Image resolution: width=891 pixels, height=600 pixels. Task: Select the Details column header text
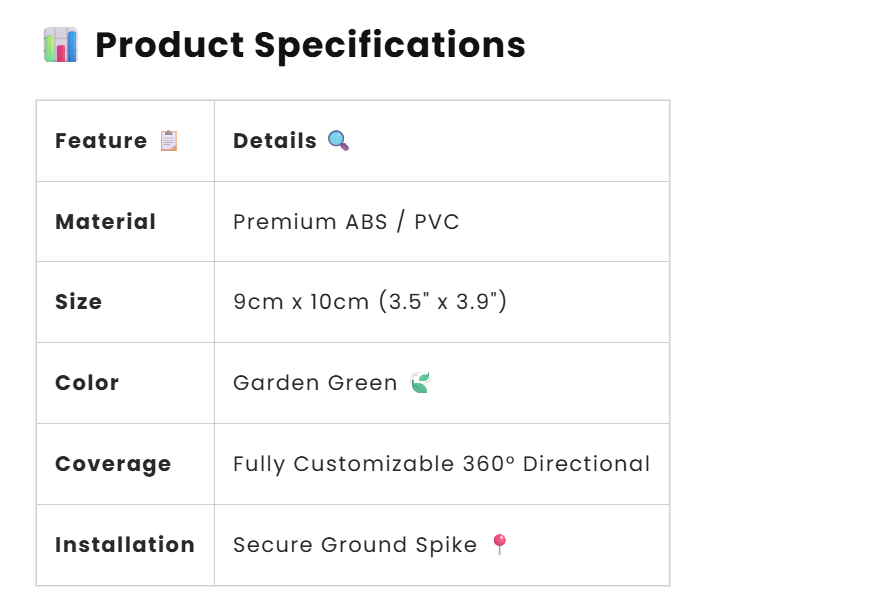(x=275, y=141)
